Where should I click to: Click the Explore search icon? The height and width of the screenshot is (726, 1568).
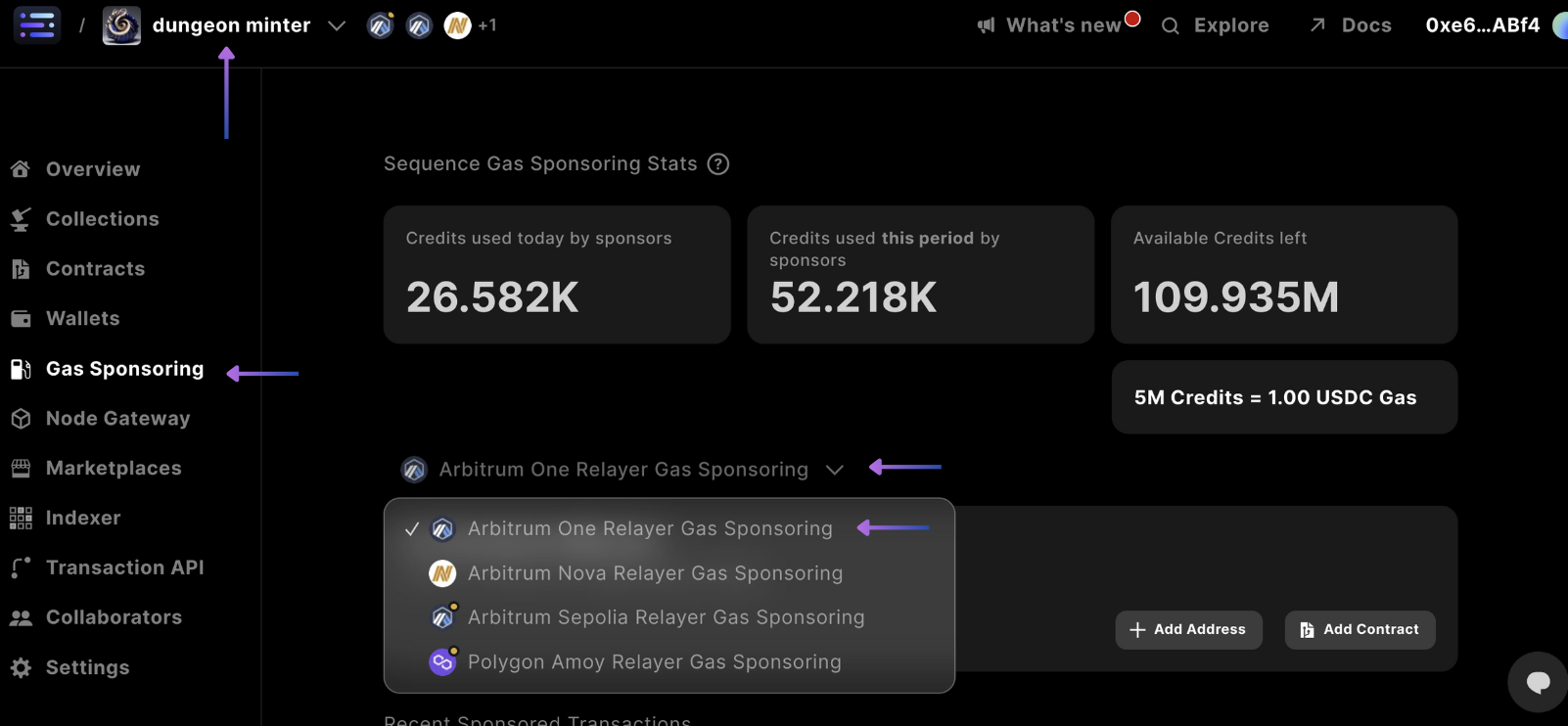tap(1171, 26)
